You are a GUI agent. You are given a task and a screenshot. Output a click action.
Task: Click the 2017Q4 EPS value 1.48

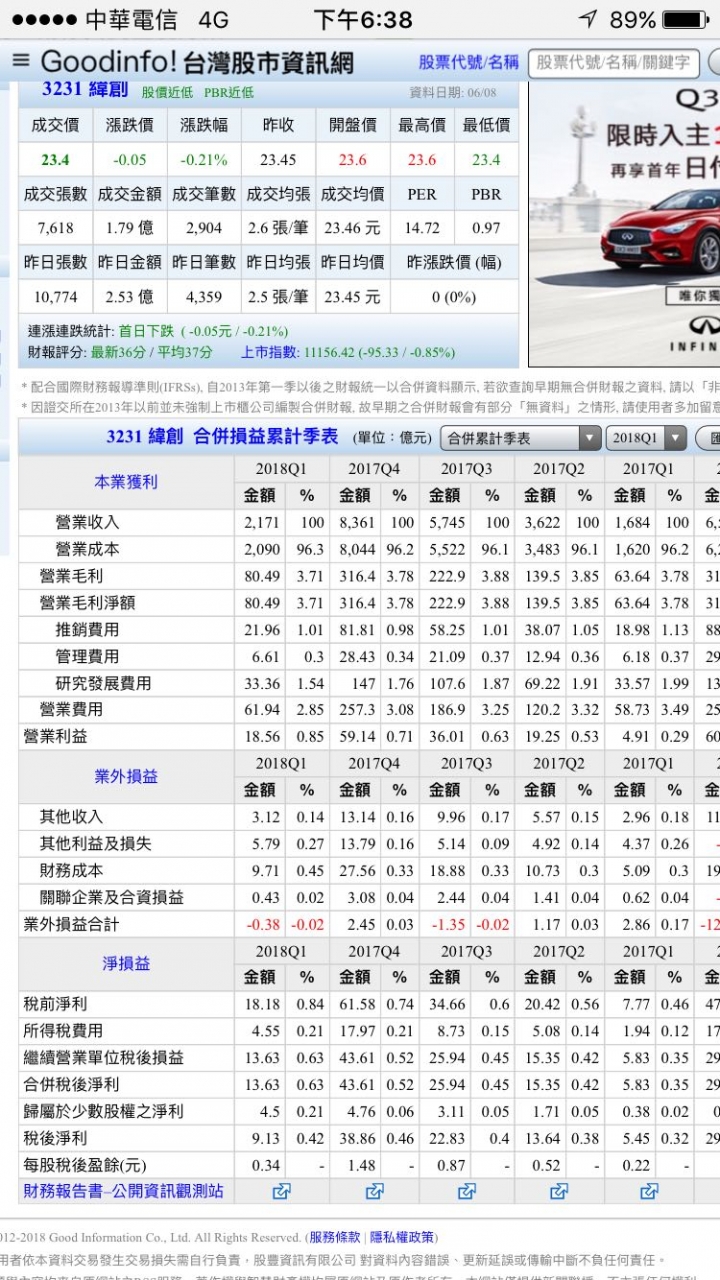[x=360, y=1165]
